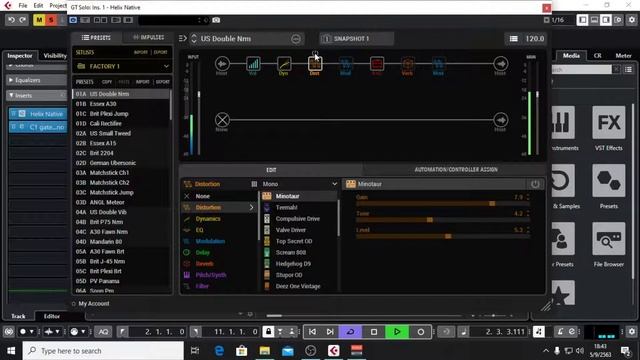Open the Windows Store taskbar icon
Image resolution: width=640 pixels, height=360 pixels.
pos(242,351)
